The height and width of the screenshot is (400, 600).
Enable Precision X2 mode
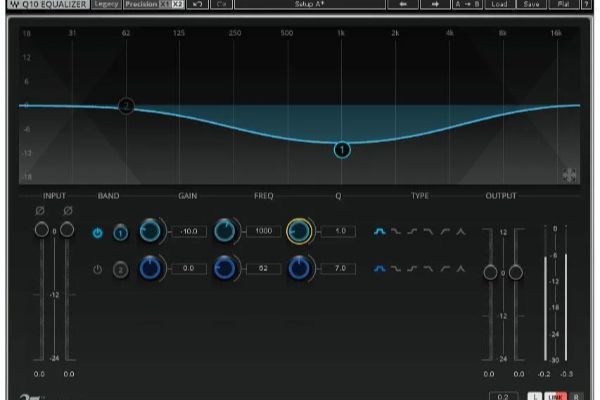tap(178, 4)
